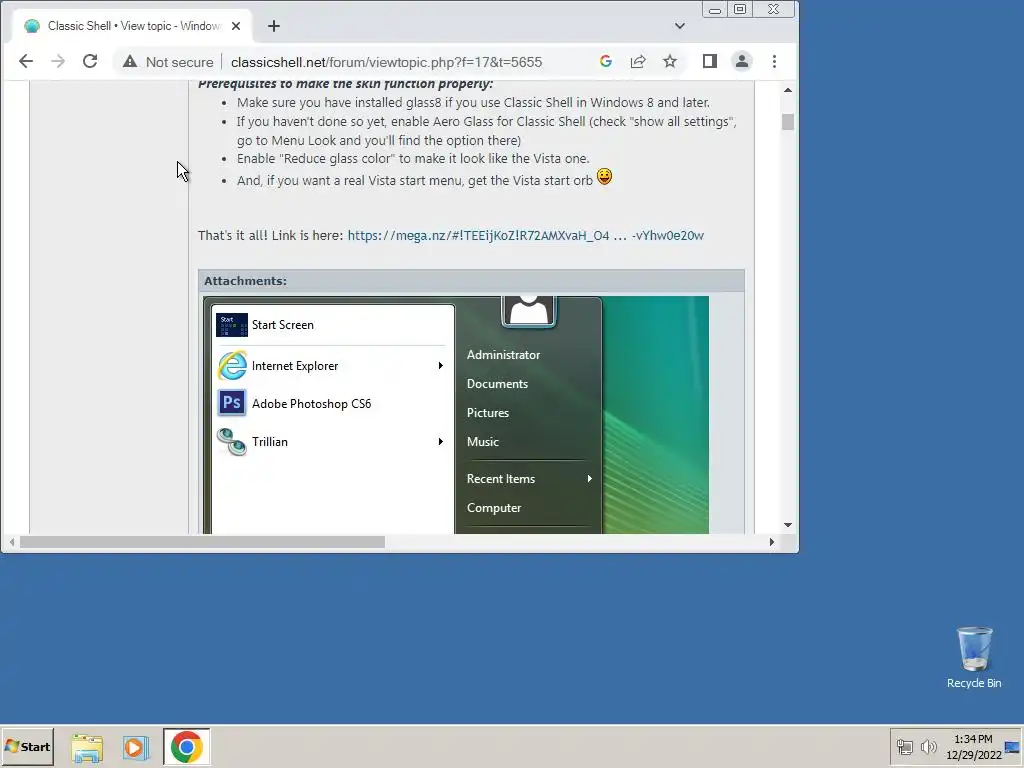Click the Administrator item in the image
This screenshot has width=1024, height=768.
coord(504,355)
